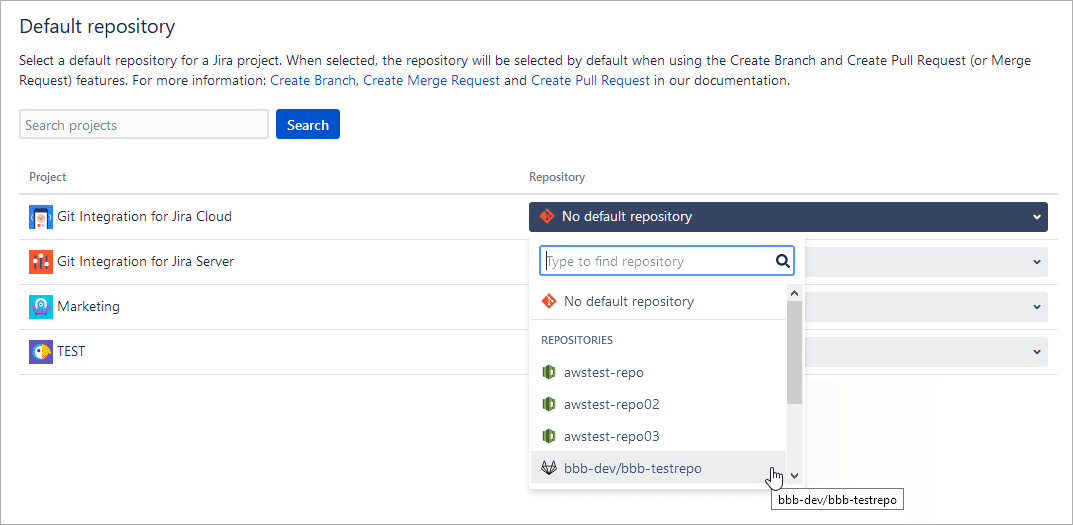
Task: Click the magnifier icon in repository search
Action: click(783, 261)
